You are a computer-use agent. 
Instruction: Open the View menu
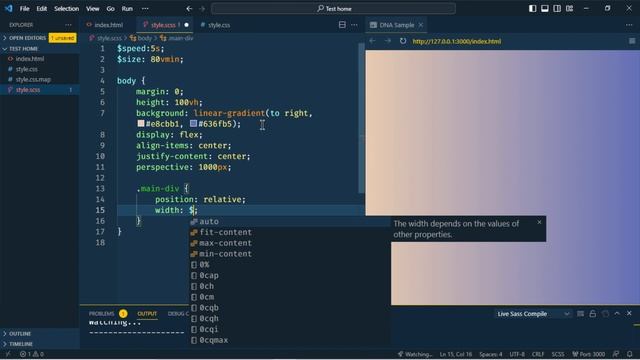93,9
